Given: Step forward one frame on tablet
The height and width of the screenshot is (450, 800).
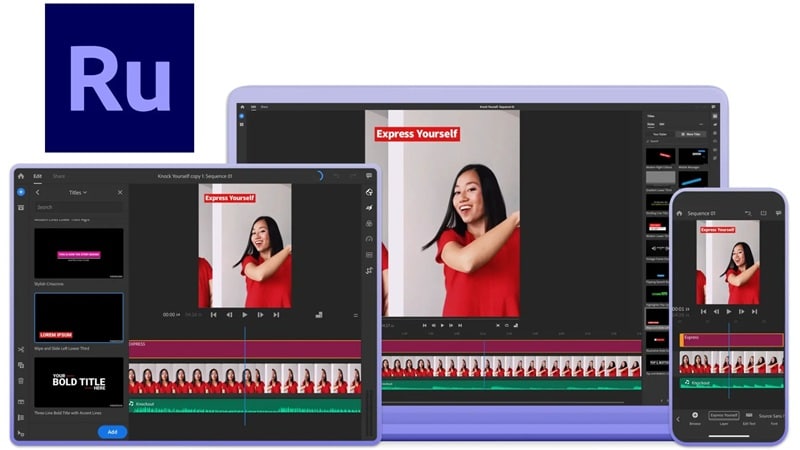Looking at the screenshot, I should [x=261, y=315].
